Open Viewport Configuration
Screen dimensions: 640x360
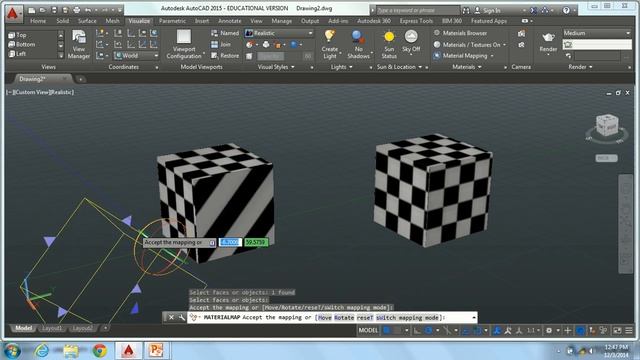tap(184, 44)
